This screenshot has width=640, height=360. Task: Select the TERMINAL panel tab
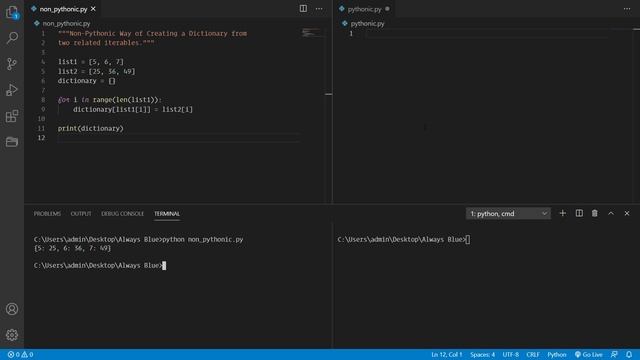tap(167, 213)
